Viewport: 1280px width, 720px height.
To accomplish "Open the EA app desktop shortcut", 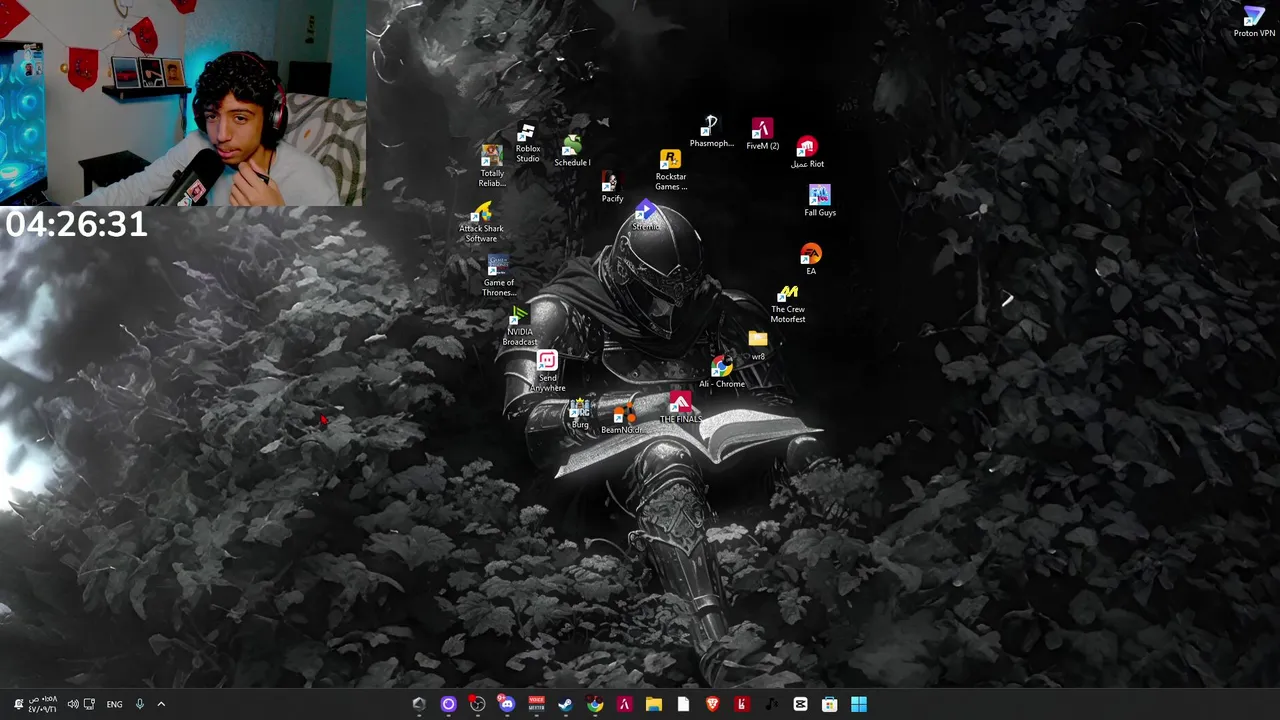I will tap(811, 259).
